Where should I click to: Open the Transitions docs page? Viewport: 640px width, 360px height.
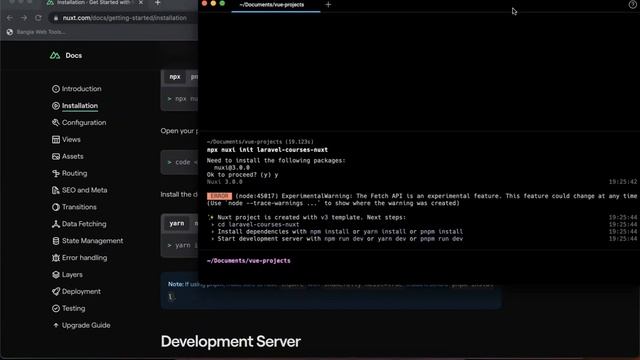click(x=79, y=207)
